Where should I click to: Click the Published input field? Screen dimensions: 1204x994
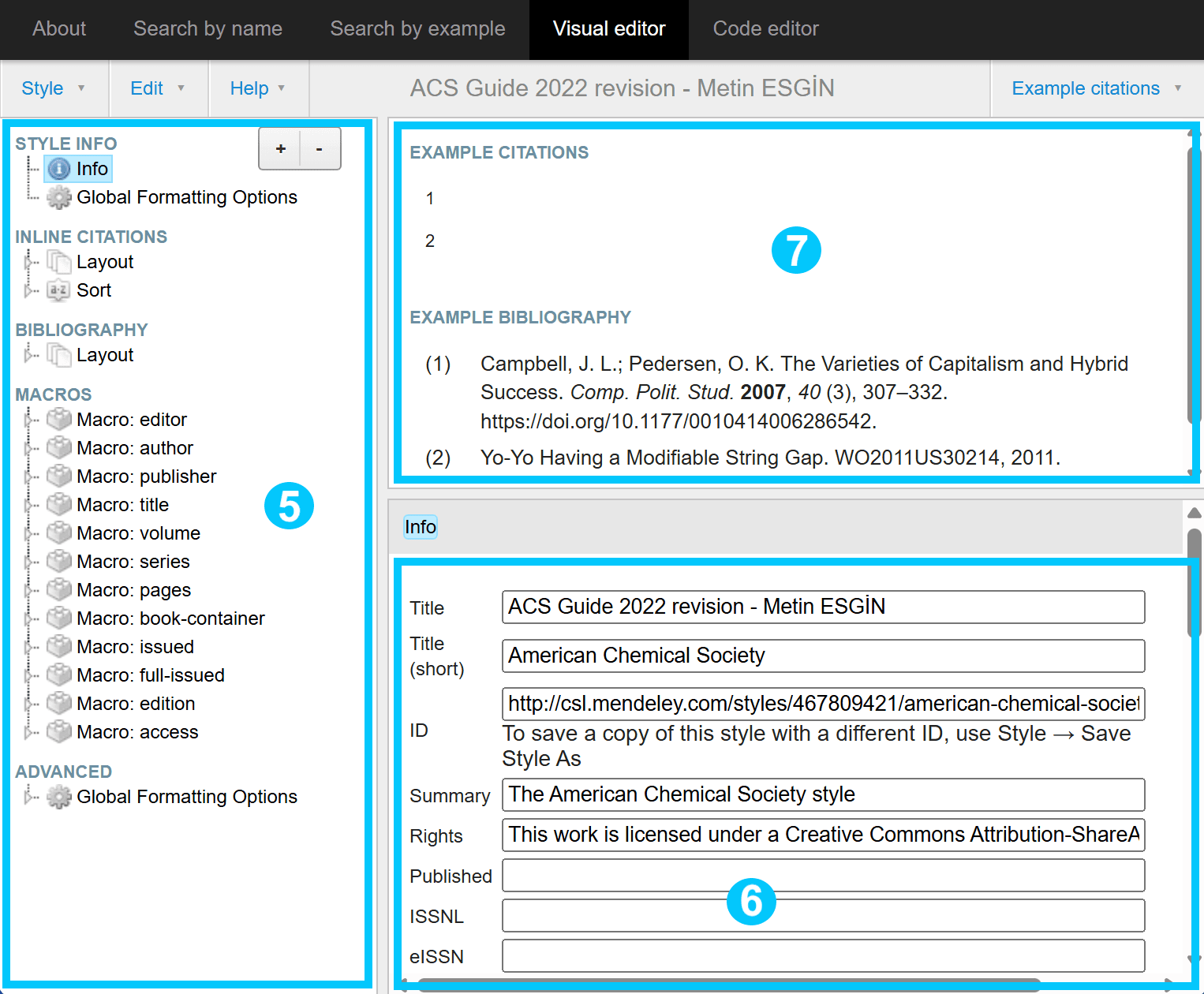click(x=823, y=876)
